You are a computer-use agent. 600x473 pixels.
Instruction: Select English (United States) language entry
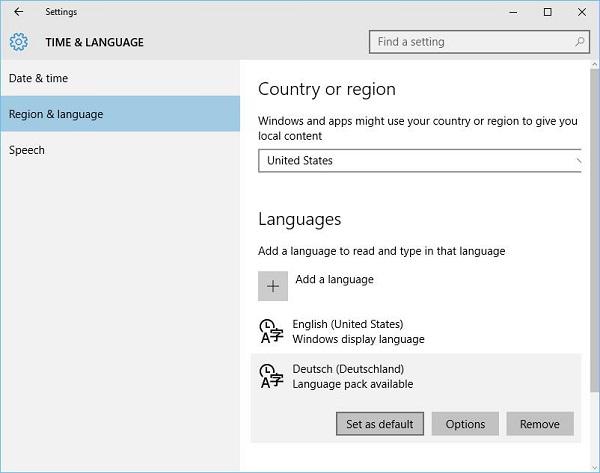click(416, 331)
